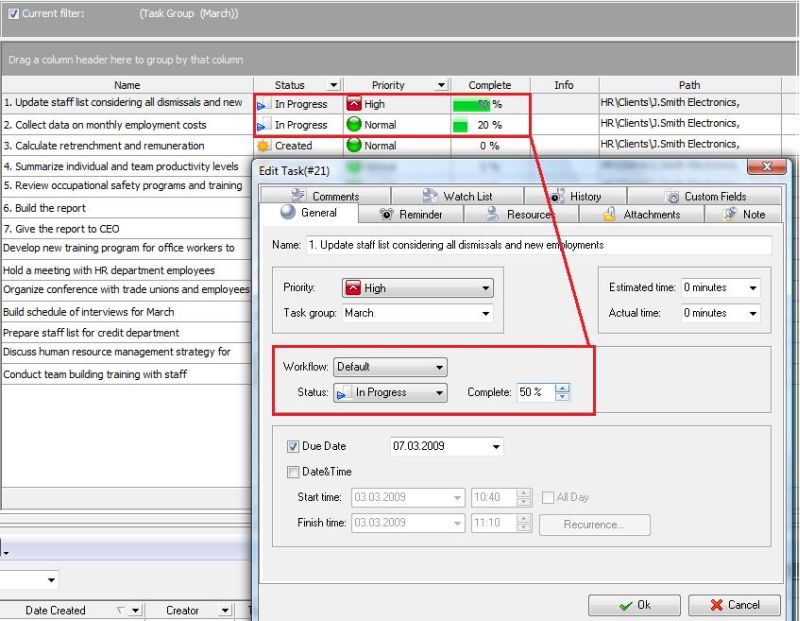Uncheck the Current filter checkbox
800x621 pixels.
pyautogui.click(x=13, y=14)
